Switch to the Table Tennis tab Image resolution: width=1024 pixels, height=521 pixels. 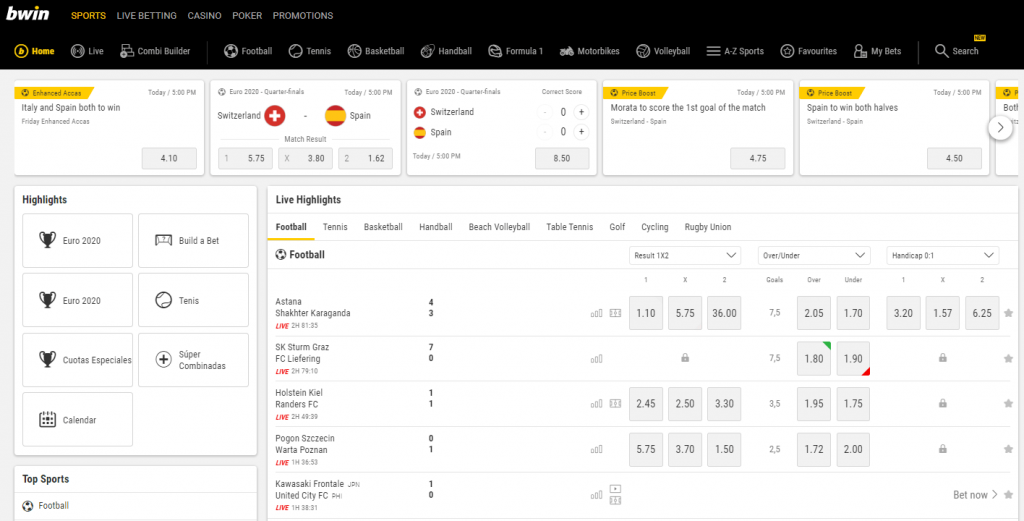[569, 227]
